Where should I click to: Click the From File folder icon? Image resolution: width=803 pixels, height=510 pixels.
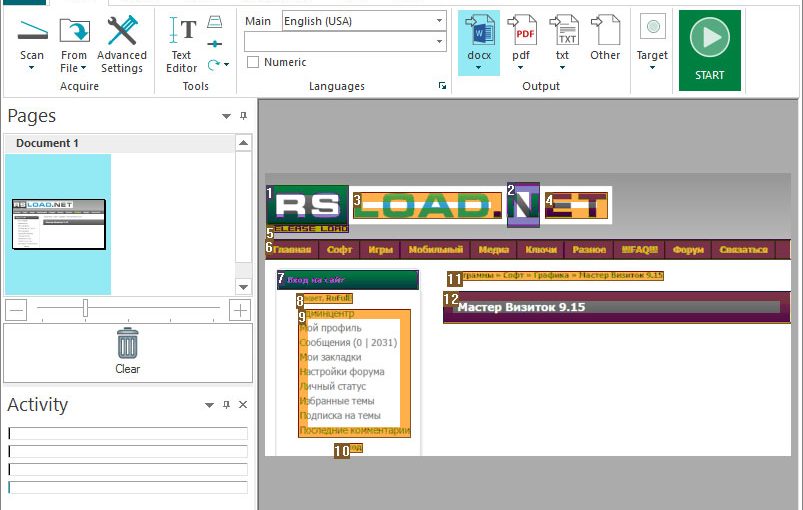click(x=75, y=30)
